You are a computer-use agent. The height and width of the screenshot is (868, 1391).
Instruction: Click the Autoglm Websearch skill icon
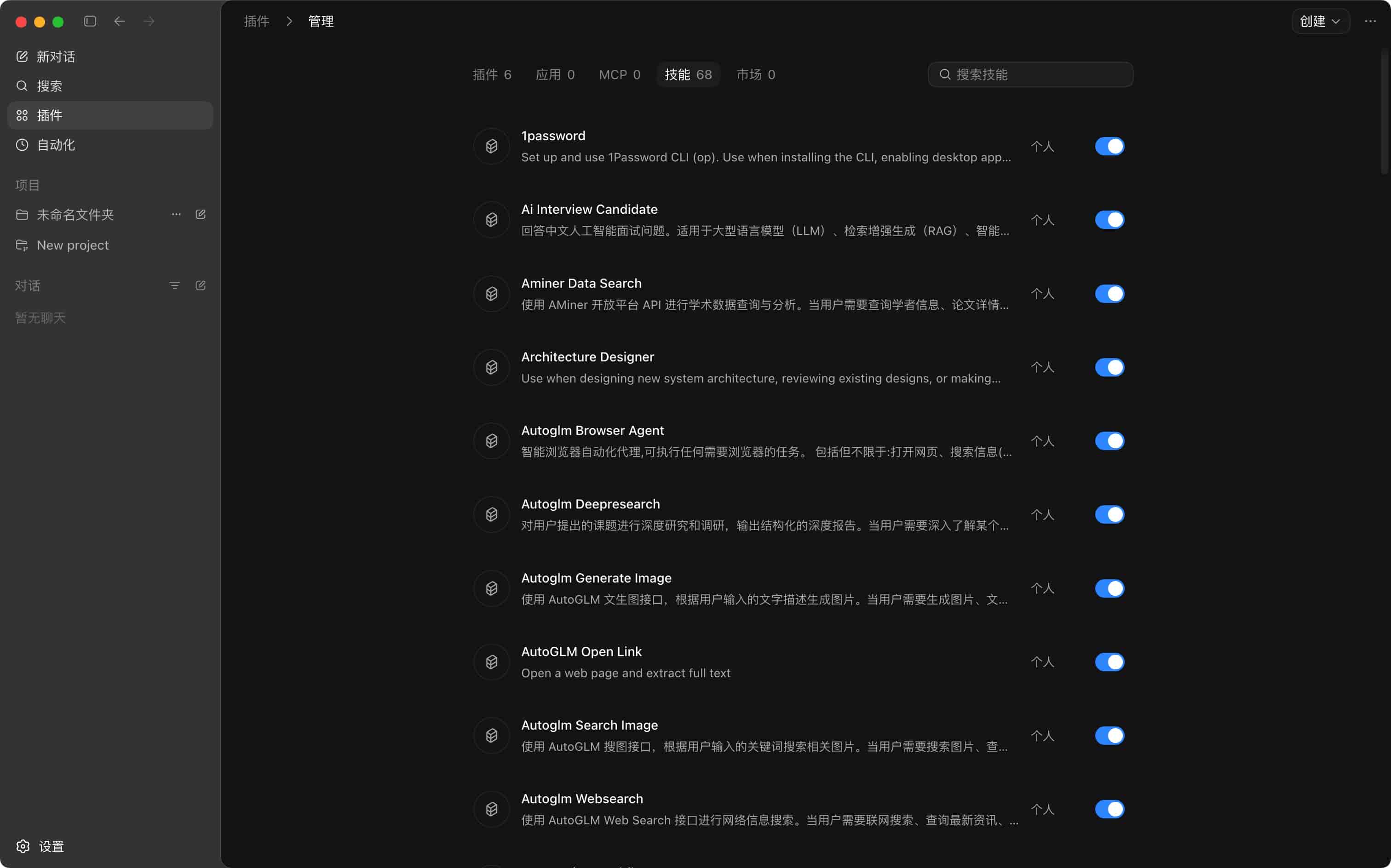pyautogui.click(x=492, y=809)
